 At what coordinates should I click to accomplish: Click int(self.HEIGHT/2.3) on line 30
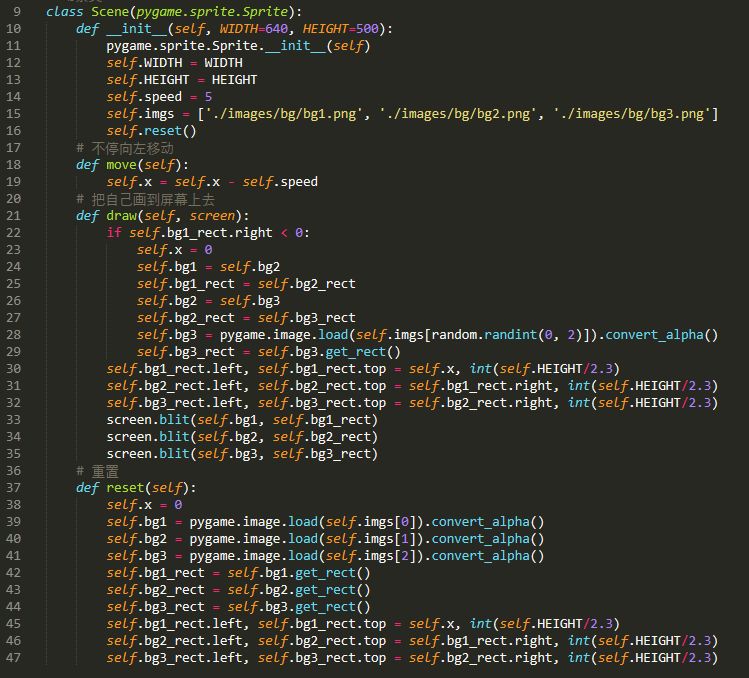545,369
